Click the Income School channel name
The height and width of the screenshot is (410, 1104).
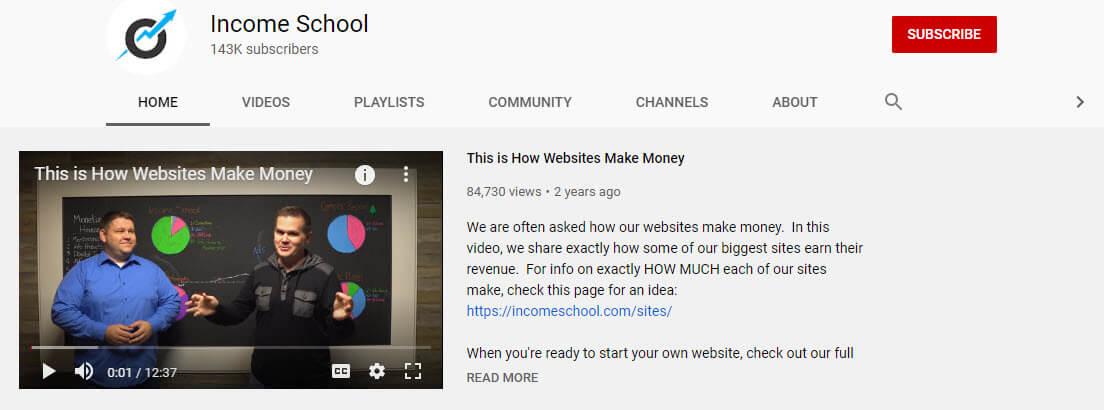(289, 24)
